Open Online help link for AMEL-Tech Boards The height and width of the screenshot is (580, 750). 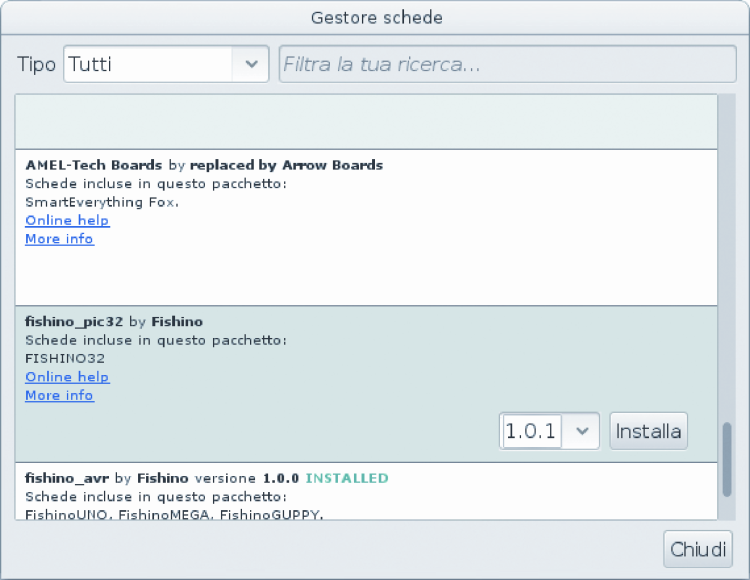tap(67, 220)
